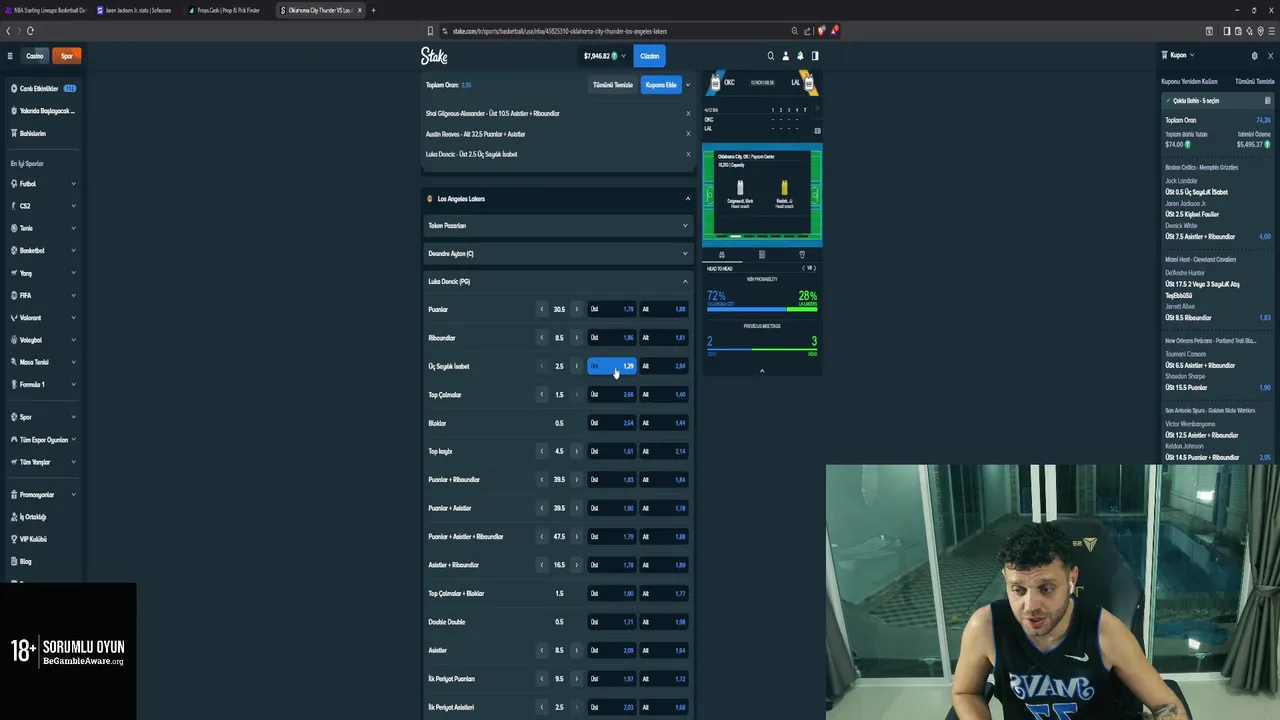Toggle the bet slip panel icon in header
Screen dimensions: 1280x720
[815, 56]
